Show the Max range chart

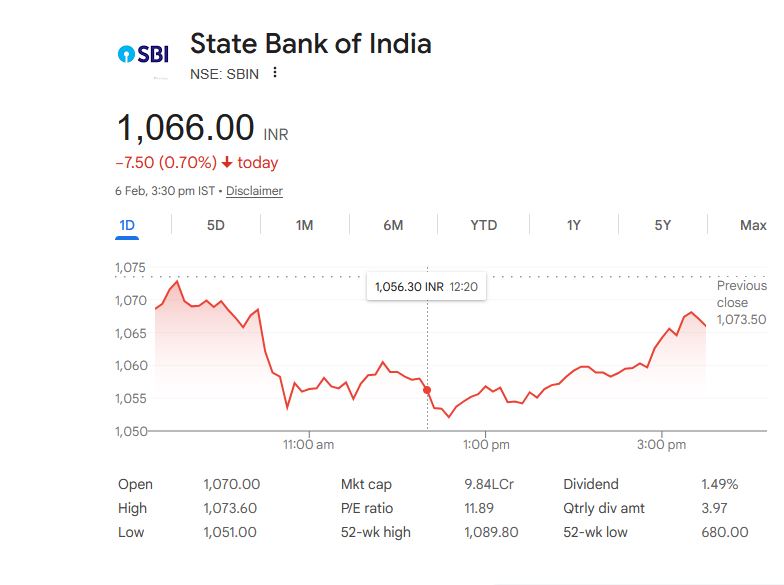752,225
